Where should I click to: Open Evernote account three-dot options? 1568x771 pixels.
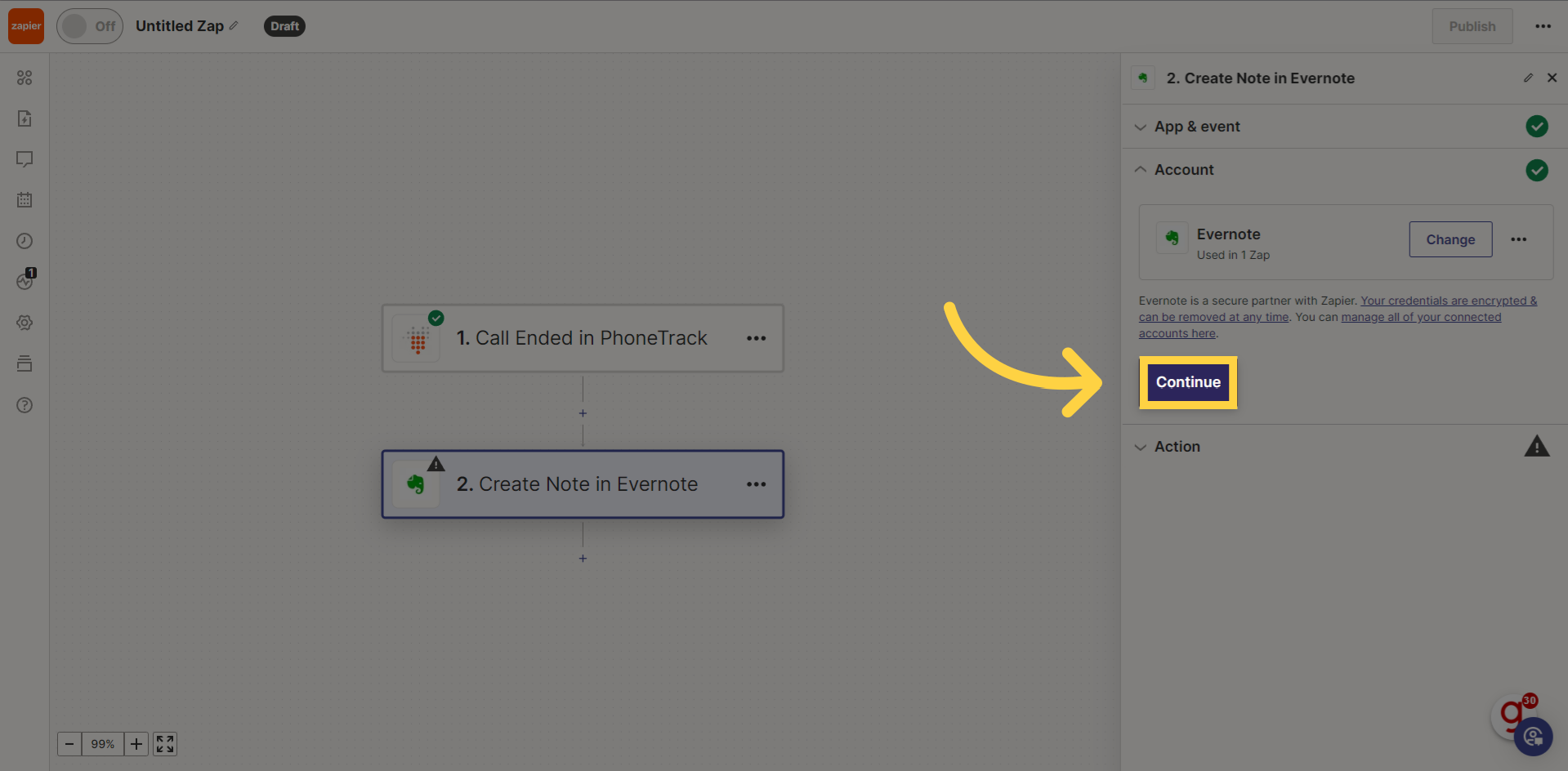coord(1518,239)
